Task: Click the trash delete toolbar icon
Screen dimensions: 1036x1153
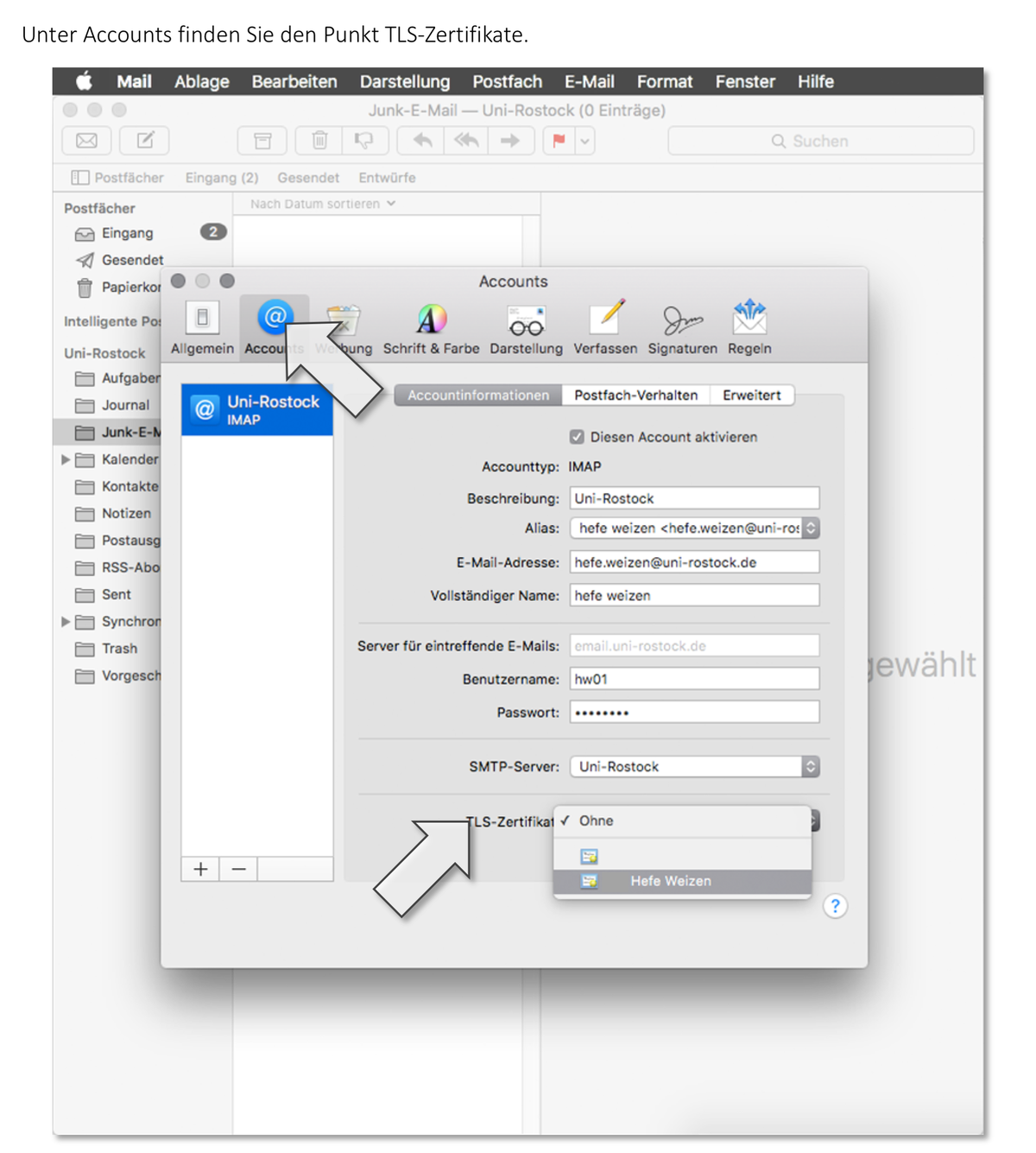Action: click(319, 140)
